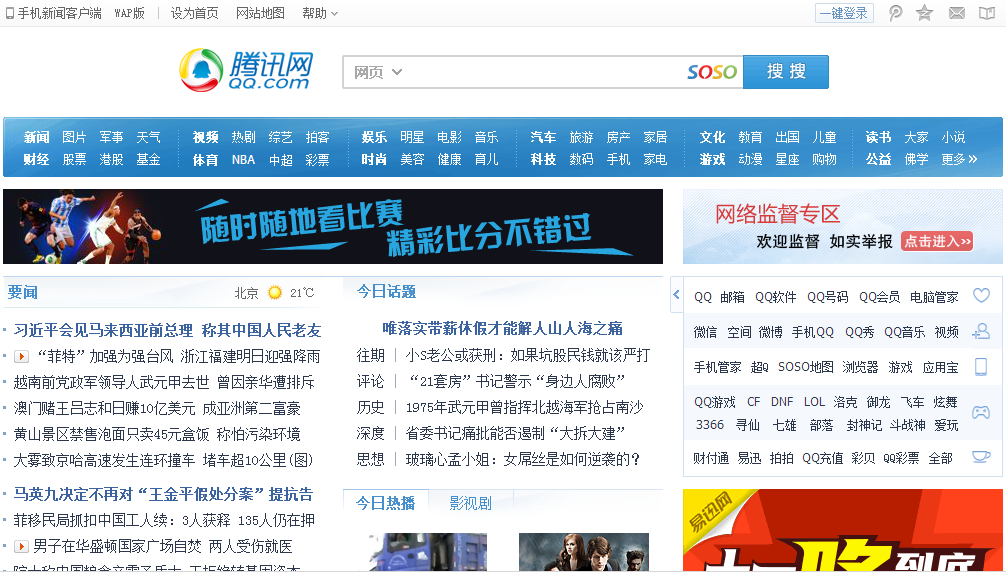This screenshot has width=1006, height=572.
Task: Click the open book icon in top bar
Action: pos(987,13)
